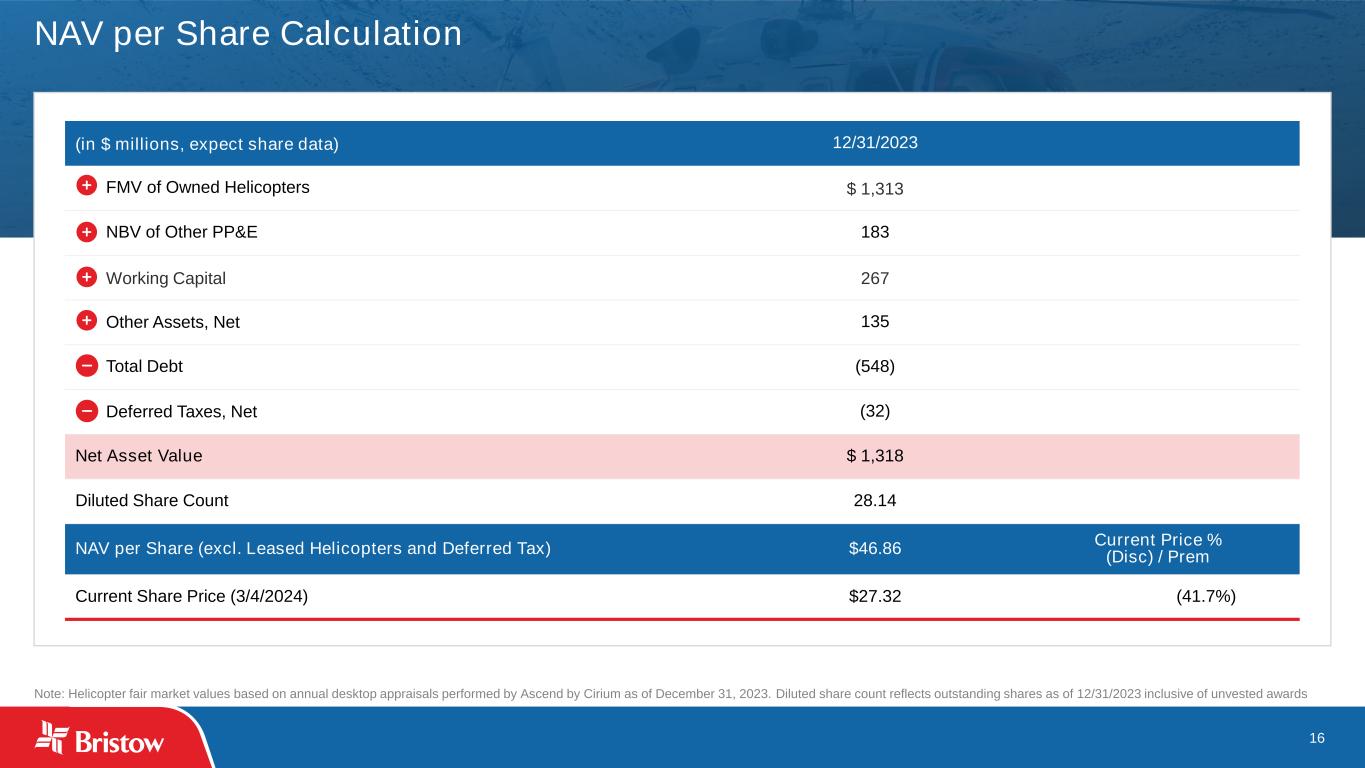Select the 12/31/2023 column header
Viewport: 1365px width, 768px height.
coord(875,142)
